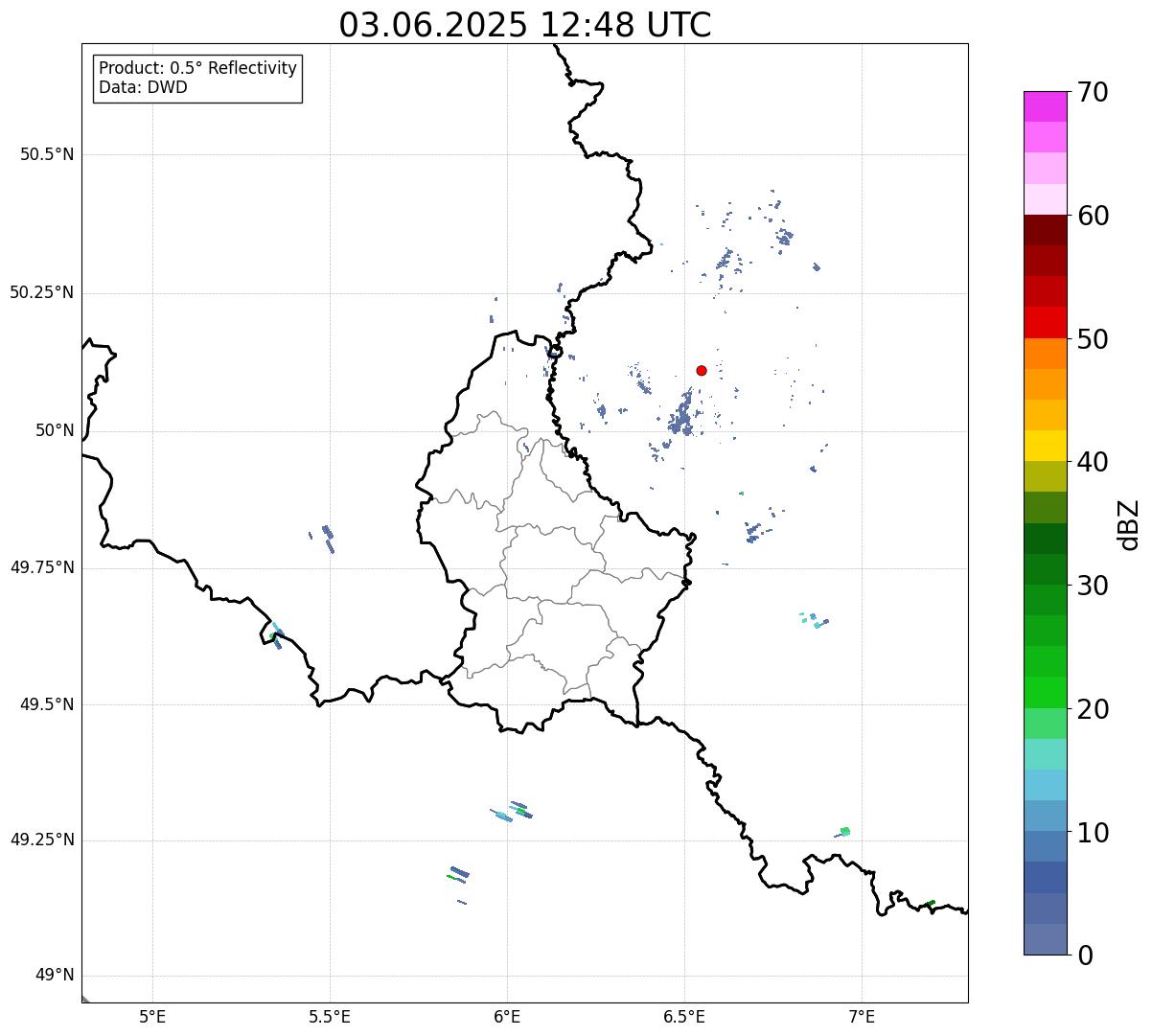Viewport: 1152px width, 1036px height.
Task: Click the light cyan colorbar segment near 15
Action: click(1045, 754)
